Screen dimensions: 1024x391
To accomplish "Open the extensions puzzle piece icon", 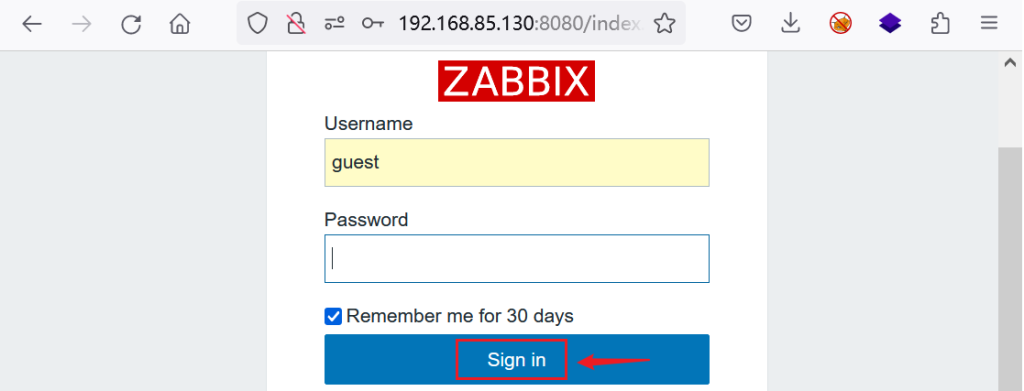I will pos(940,25).
